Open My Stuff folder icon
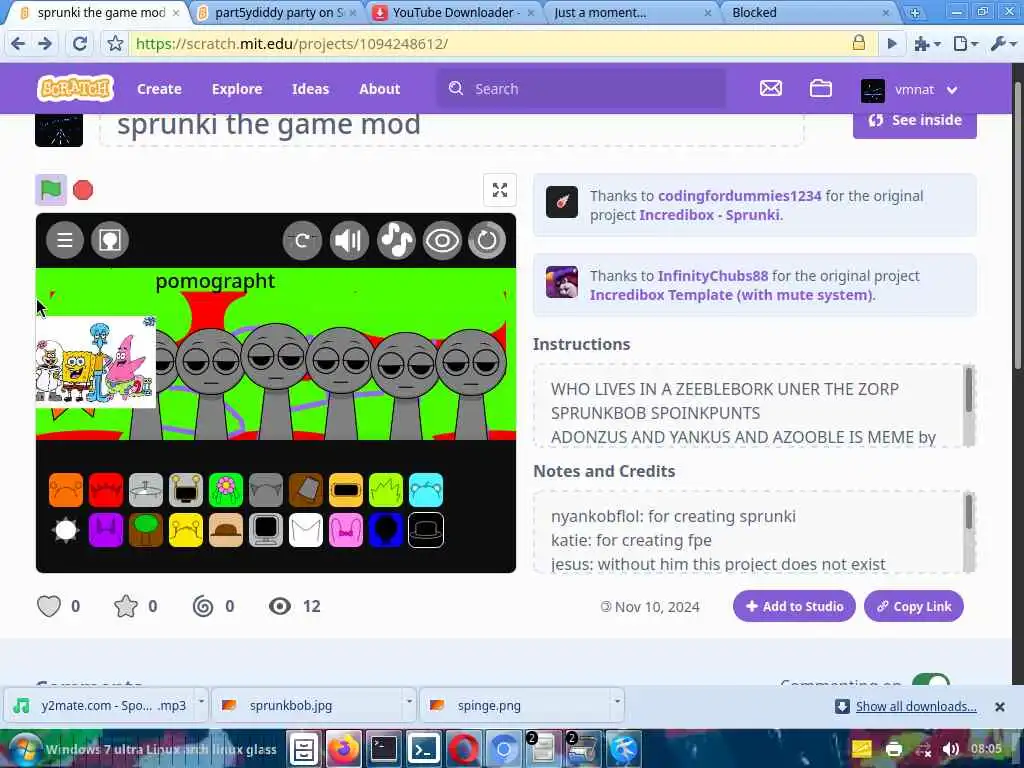 pos(821,88)
